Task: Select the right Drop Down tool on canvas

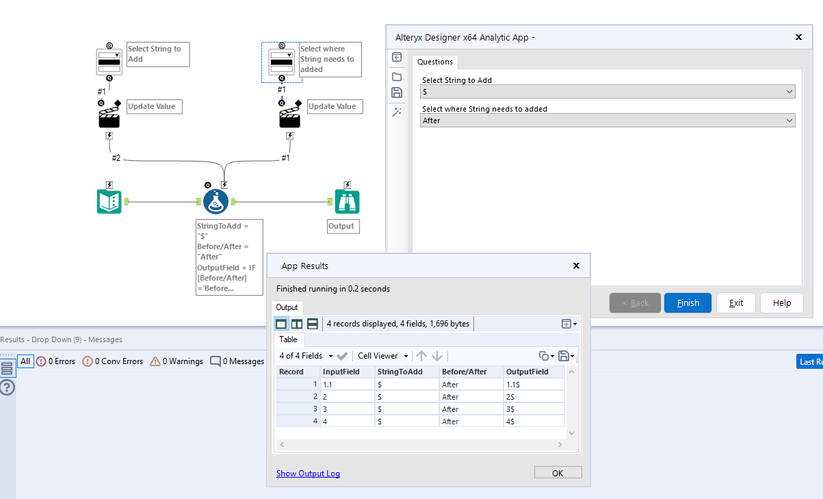Action: [x=282, y=62]
